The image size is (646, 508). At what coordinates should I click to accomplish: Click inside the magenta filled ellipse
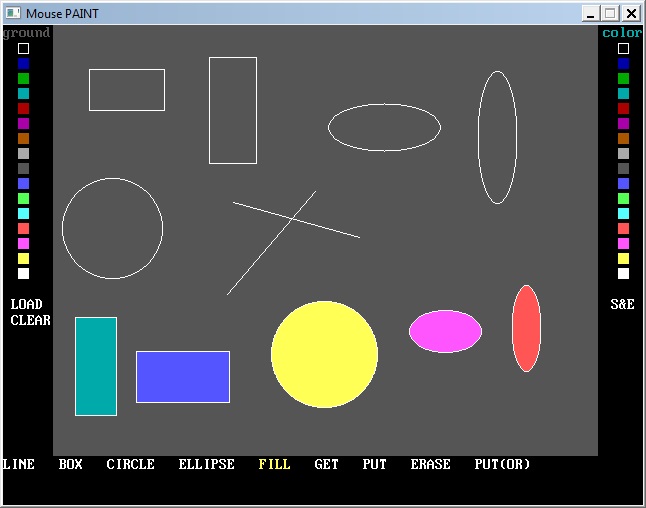[445, 332]
